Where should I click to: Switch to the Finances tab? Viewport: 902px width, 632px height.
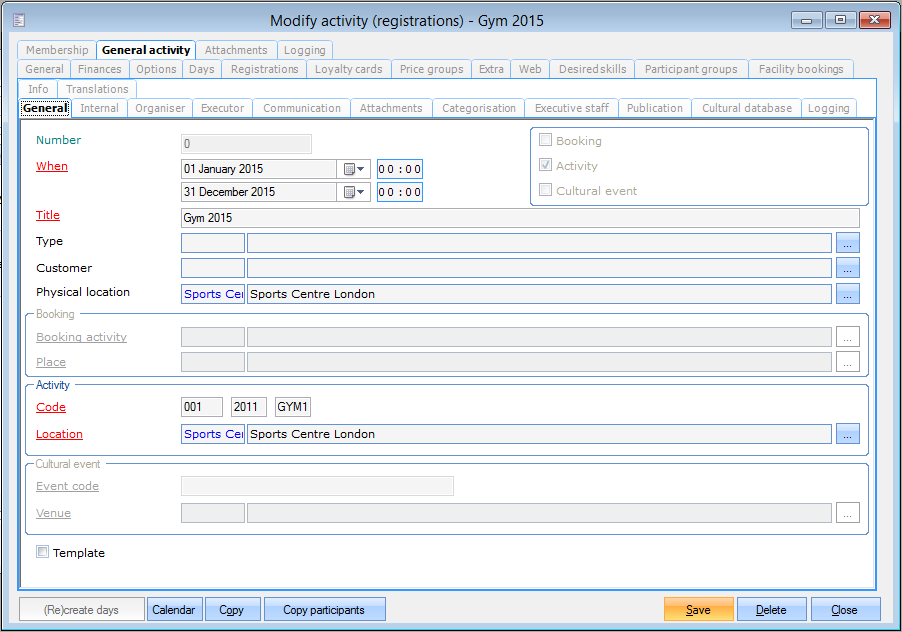click(100, 69)
